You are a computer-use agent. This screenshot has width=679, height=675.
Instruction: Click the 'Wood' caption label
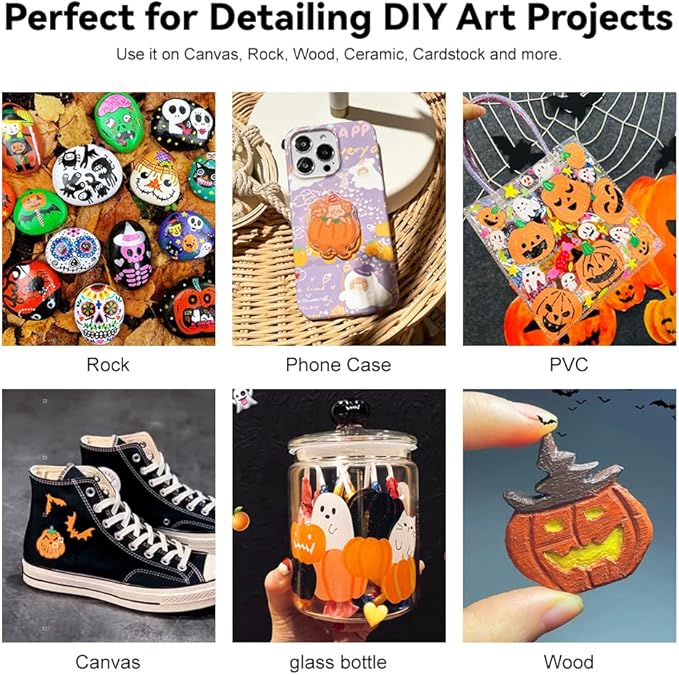point(569,662)
